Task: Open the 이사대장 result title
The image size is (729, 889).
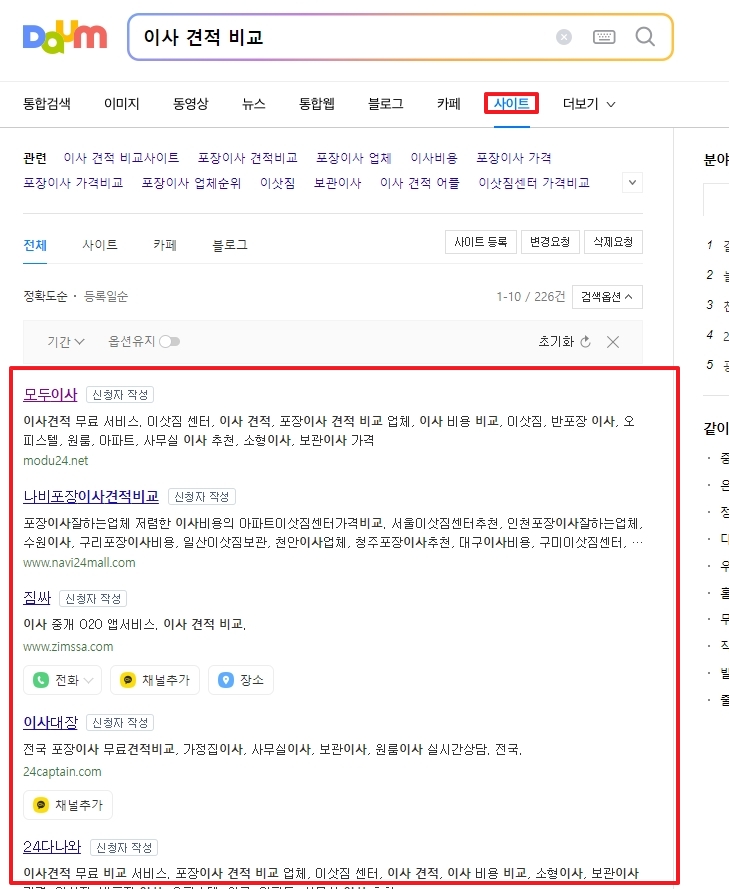Action: point(50,723)
